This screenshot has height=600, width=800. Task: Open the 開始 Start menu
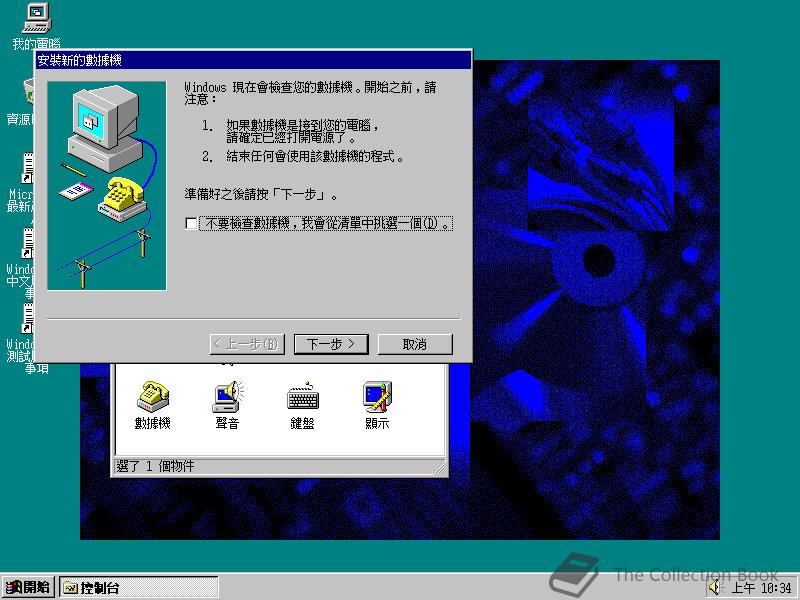click(x=28, y=587)
